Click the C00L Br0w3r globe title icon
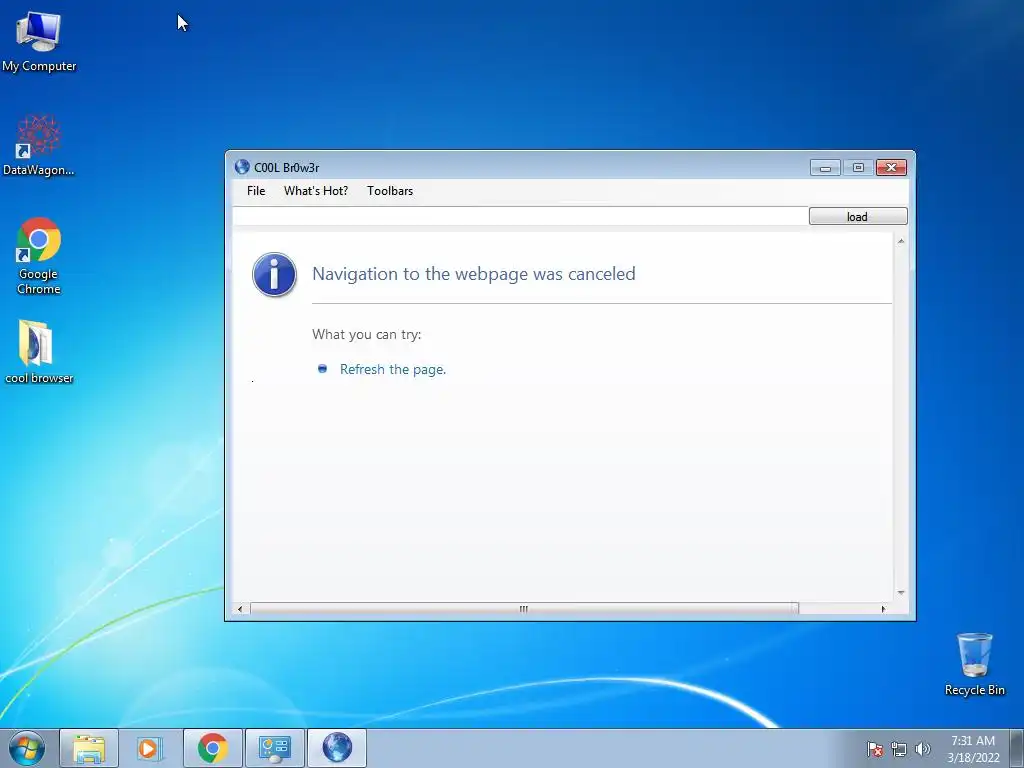Screen dimensions: 1024x768 pos(242,167)
